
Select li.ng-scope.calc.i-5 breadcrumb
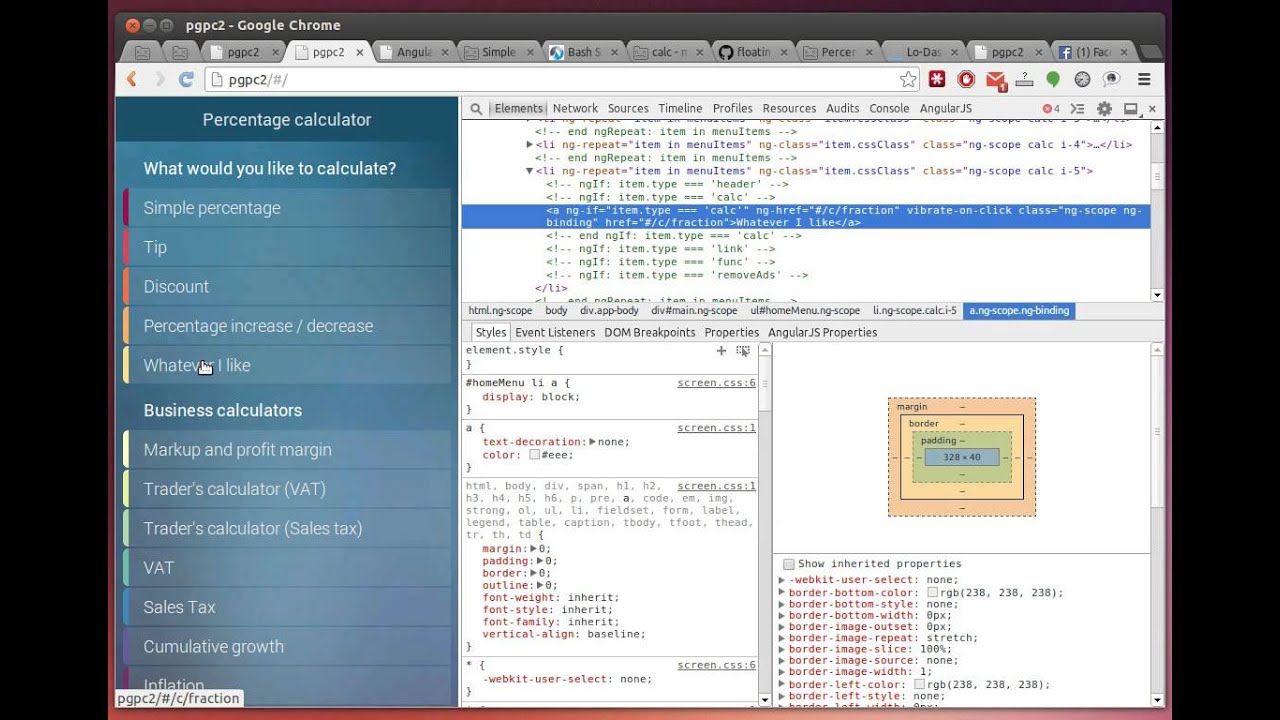(x=914, y=311)
